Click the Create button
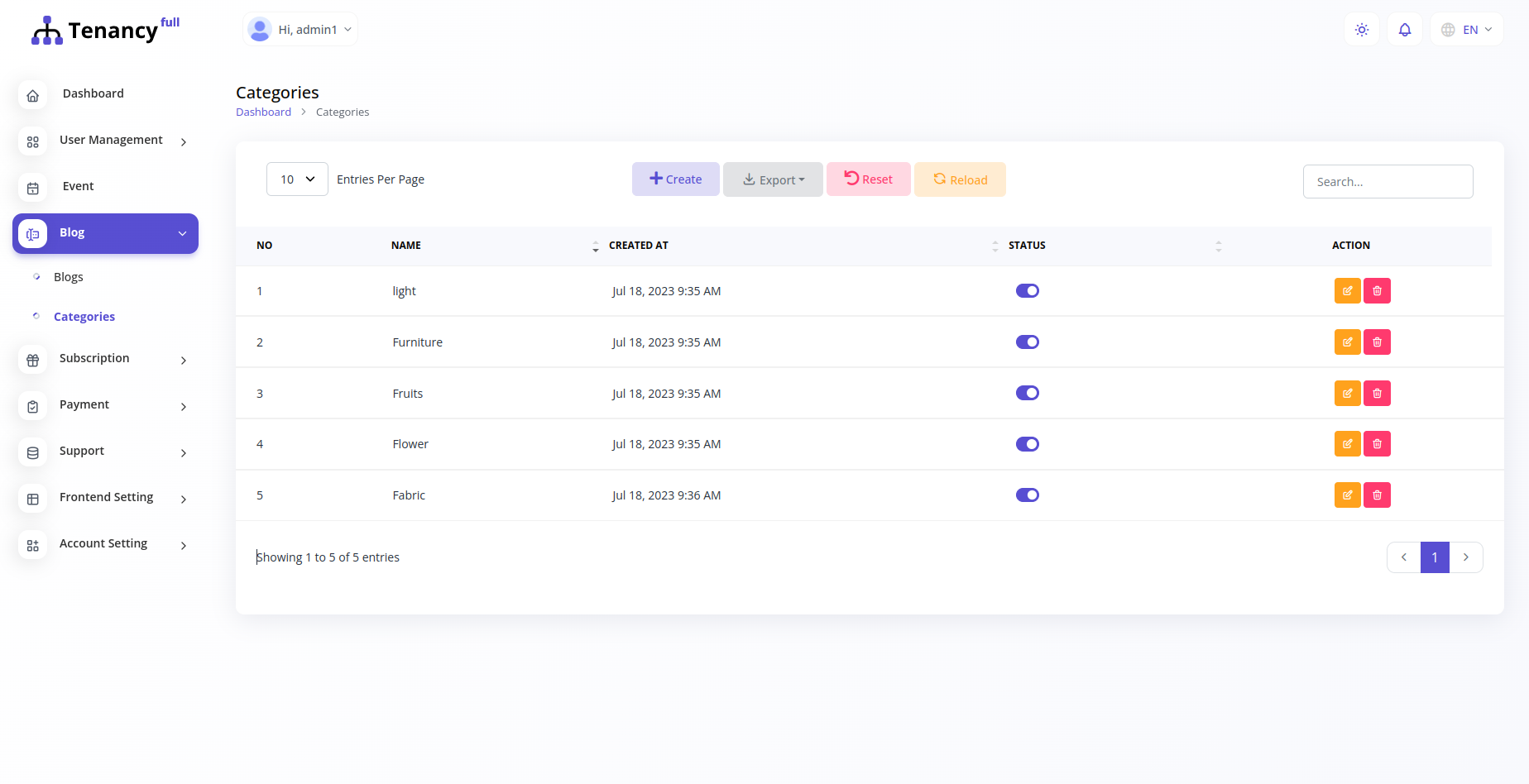Image resolution: width=1529 pixels, height=784 pixels. 675,179
